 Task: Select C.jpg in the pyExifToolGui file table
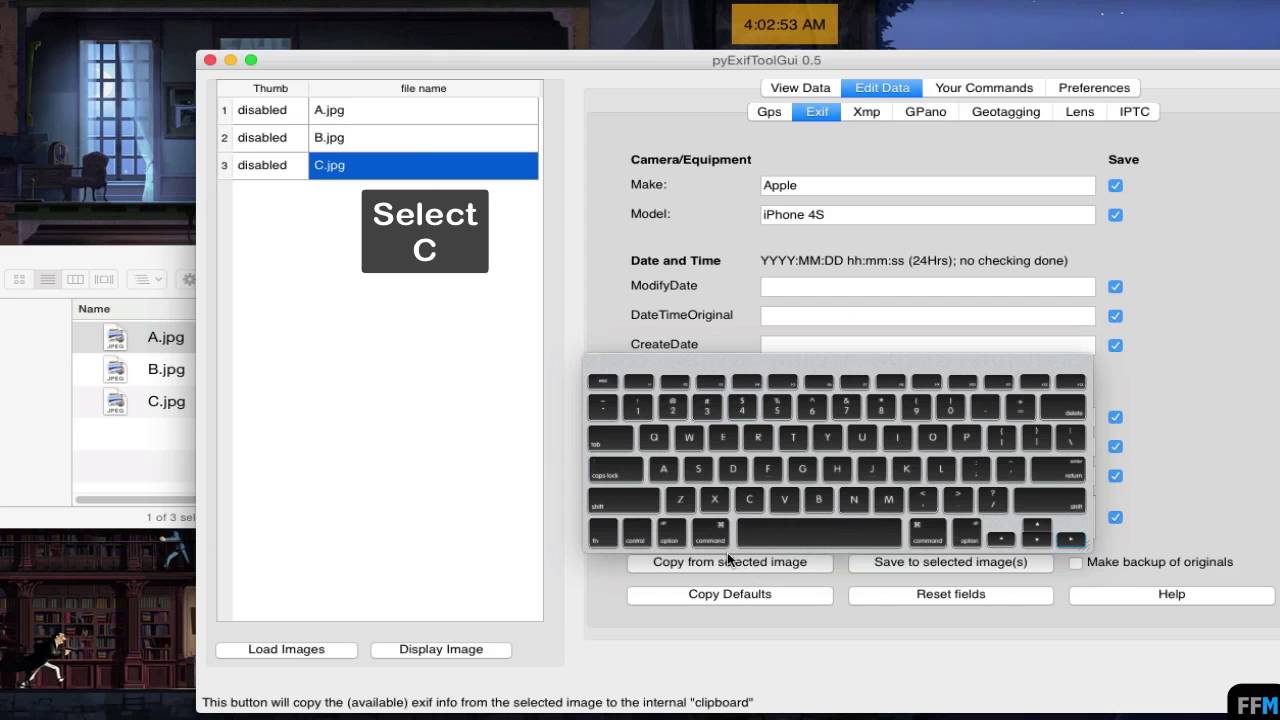[424, 166]
